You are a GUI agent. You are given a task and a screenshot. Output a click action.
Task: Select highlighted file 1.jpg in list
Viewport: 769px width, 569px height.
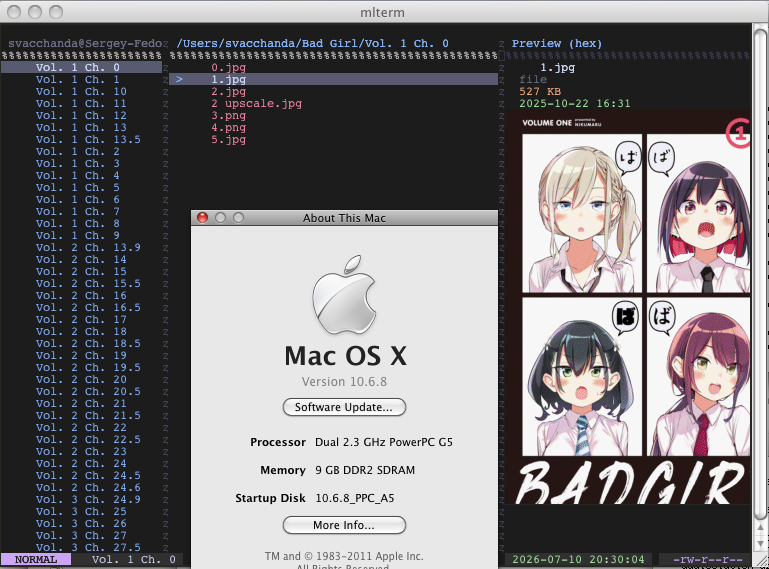(333, 79)
